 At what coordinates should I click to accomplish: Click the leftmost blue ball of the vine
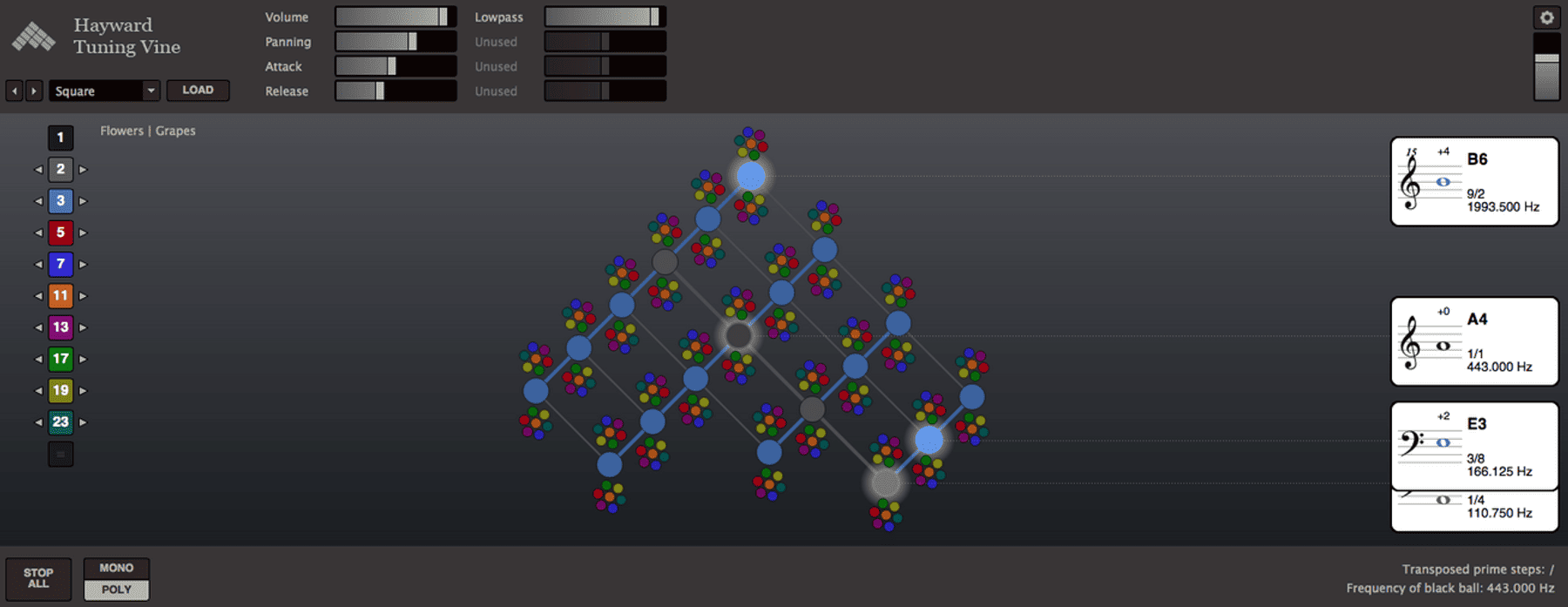click(536, 391)
